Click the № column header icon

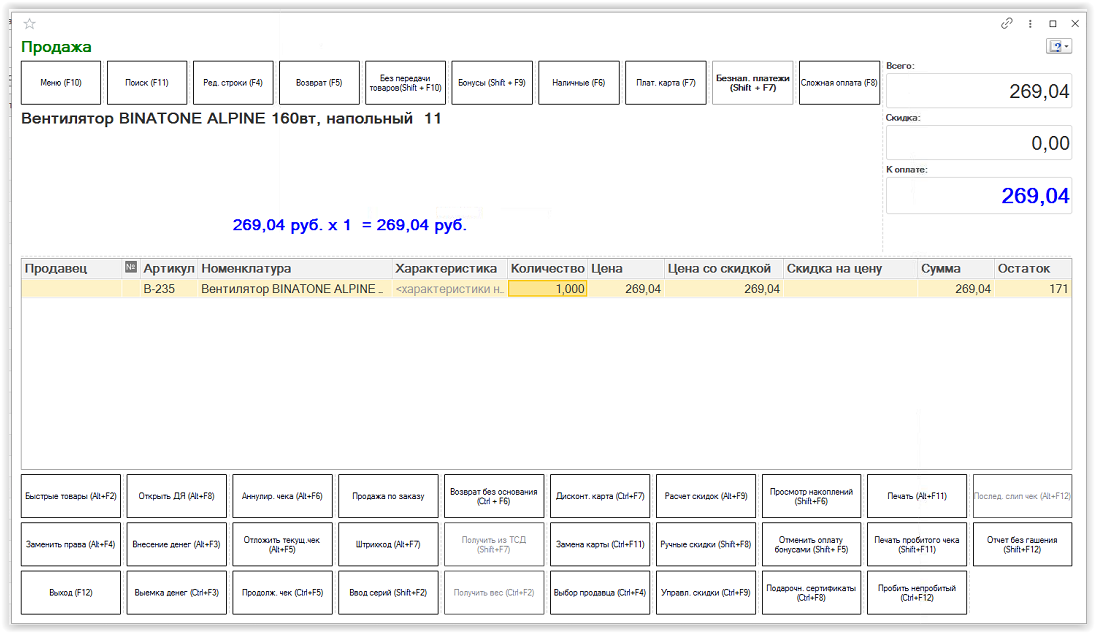(x=131, y=268)
